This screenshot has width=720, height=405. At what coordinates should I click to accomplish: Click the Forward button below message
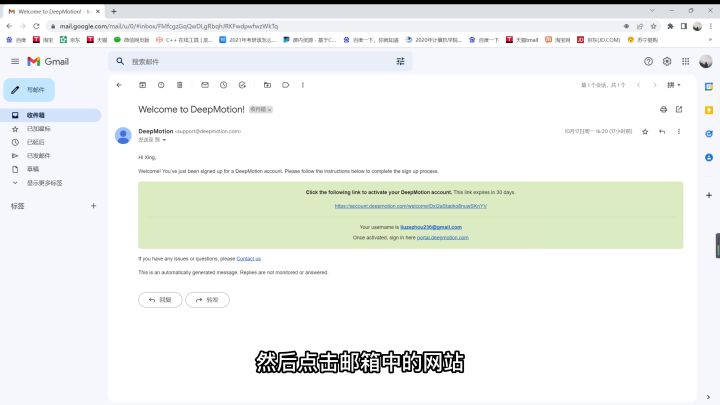point(208,300)
